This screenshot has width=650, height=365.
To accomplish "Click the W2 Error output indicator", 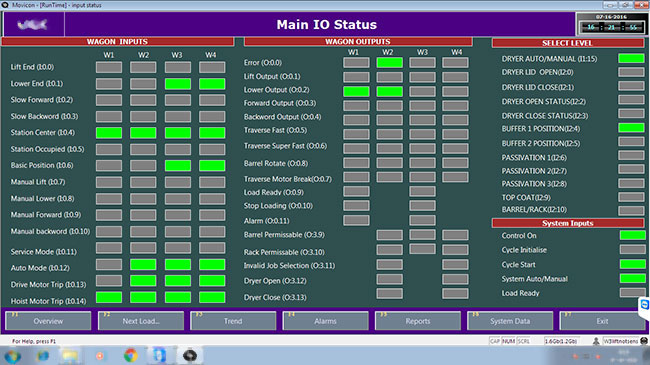I will [x=390, y=63].
